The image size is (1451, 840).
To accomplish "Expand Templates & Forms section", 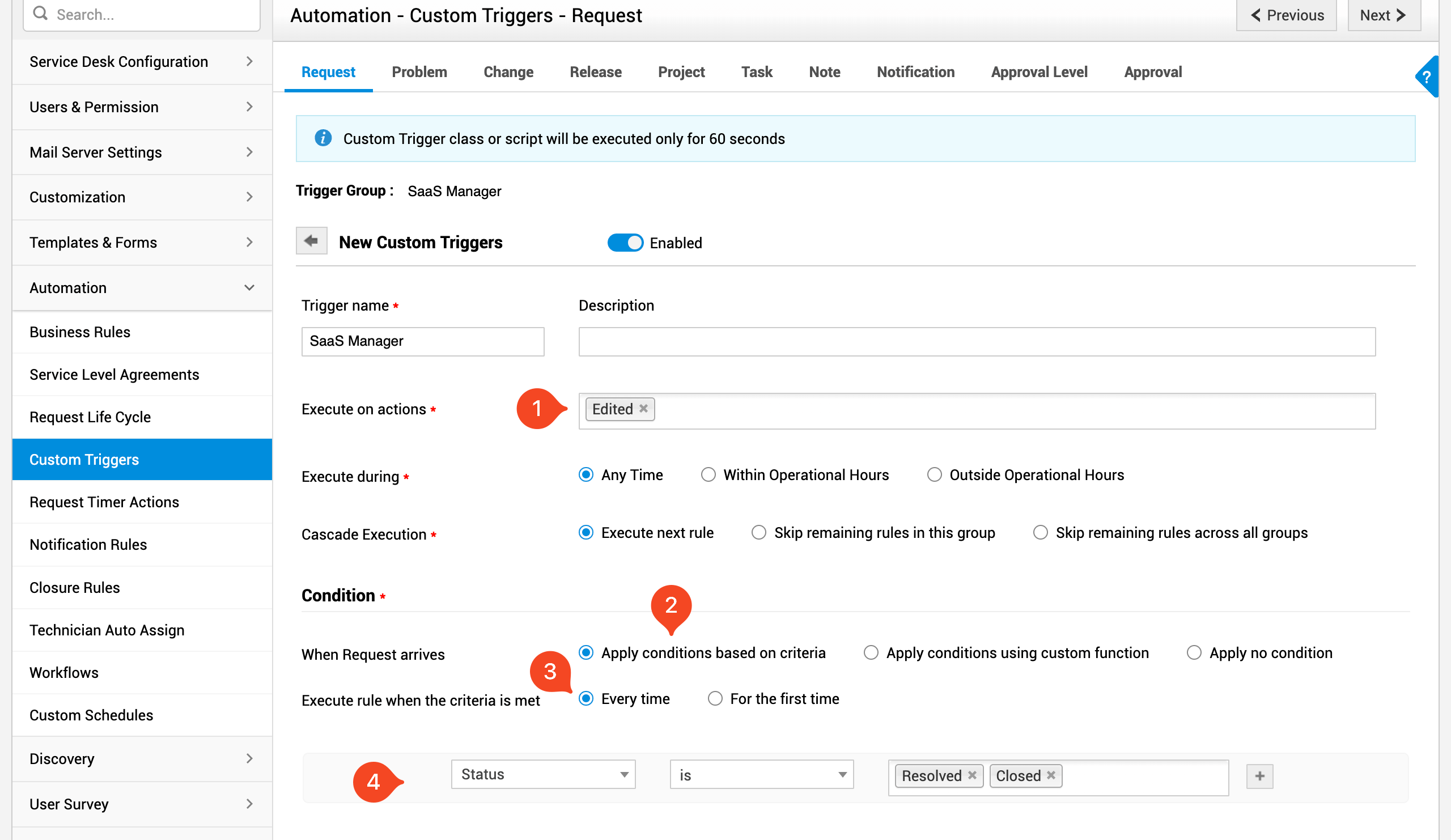I will 142,243.
